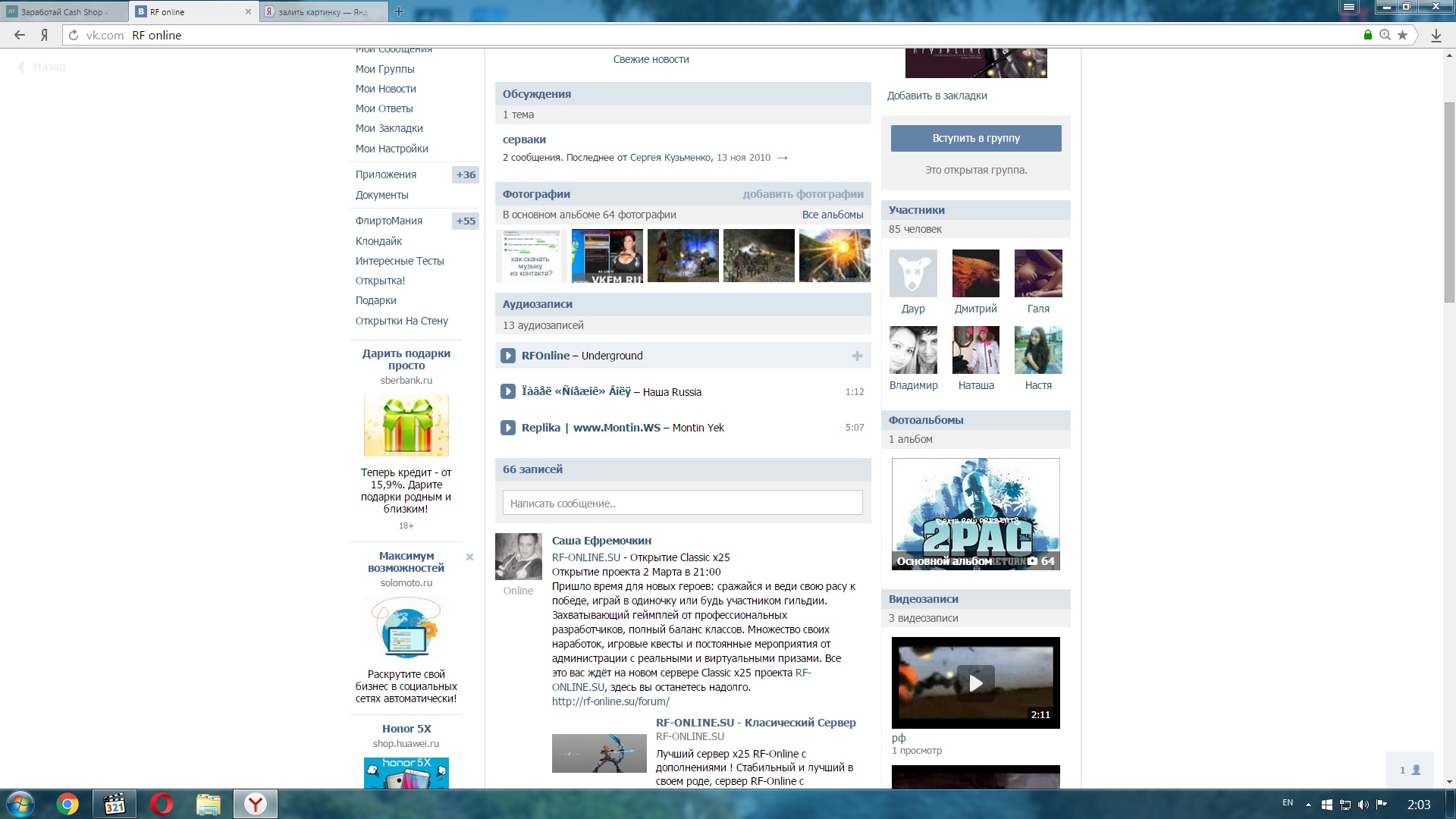Open member Галя's avatar
This screenshot has height=819, width=1456.
[1038, 273]
